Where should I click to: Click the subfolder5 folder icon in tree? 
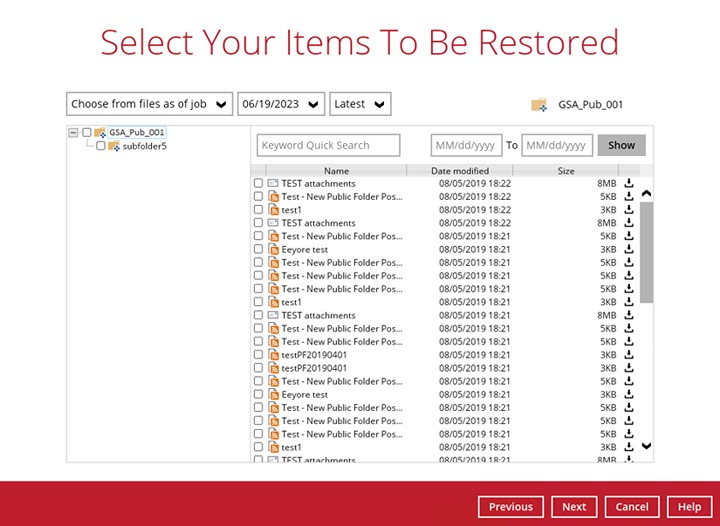coord(114,146)
